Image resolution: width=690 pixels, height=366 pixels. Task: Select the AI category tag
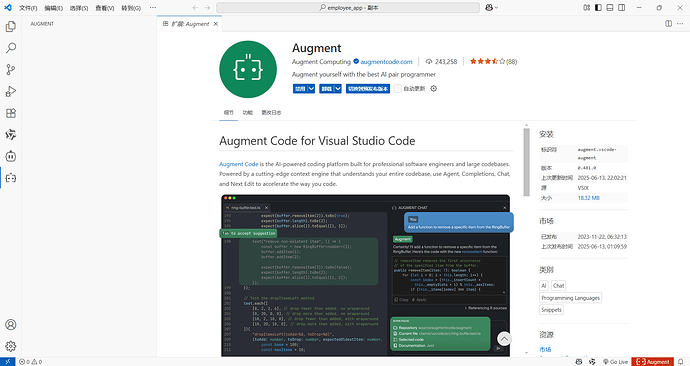click(x=544, y=285)
